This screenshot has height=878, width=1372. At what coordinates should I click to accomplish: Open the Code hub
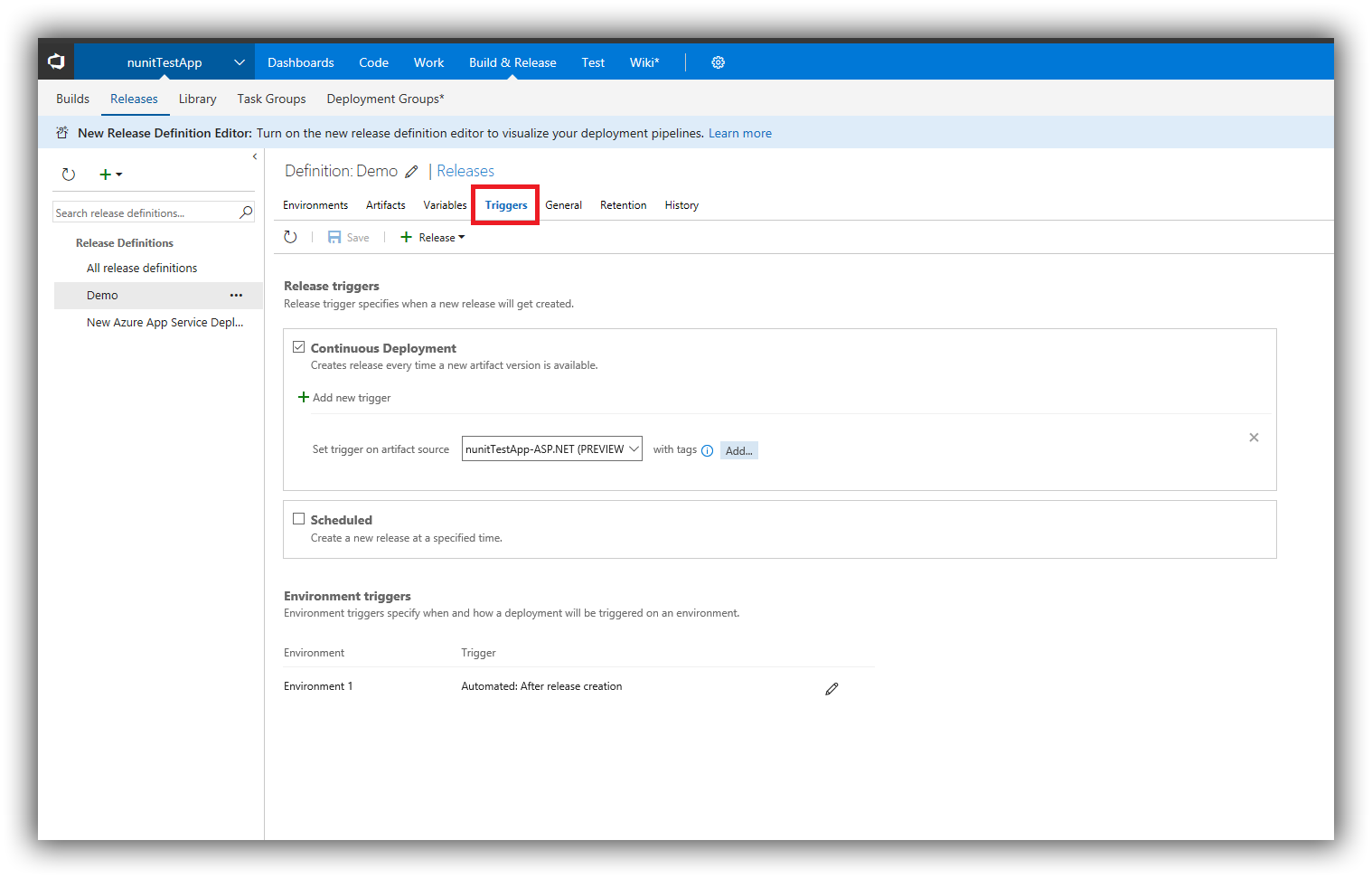click(x=373, y=62)
